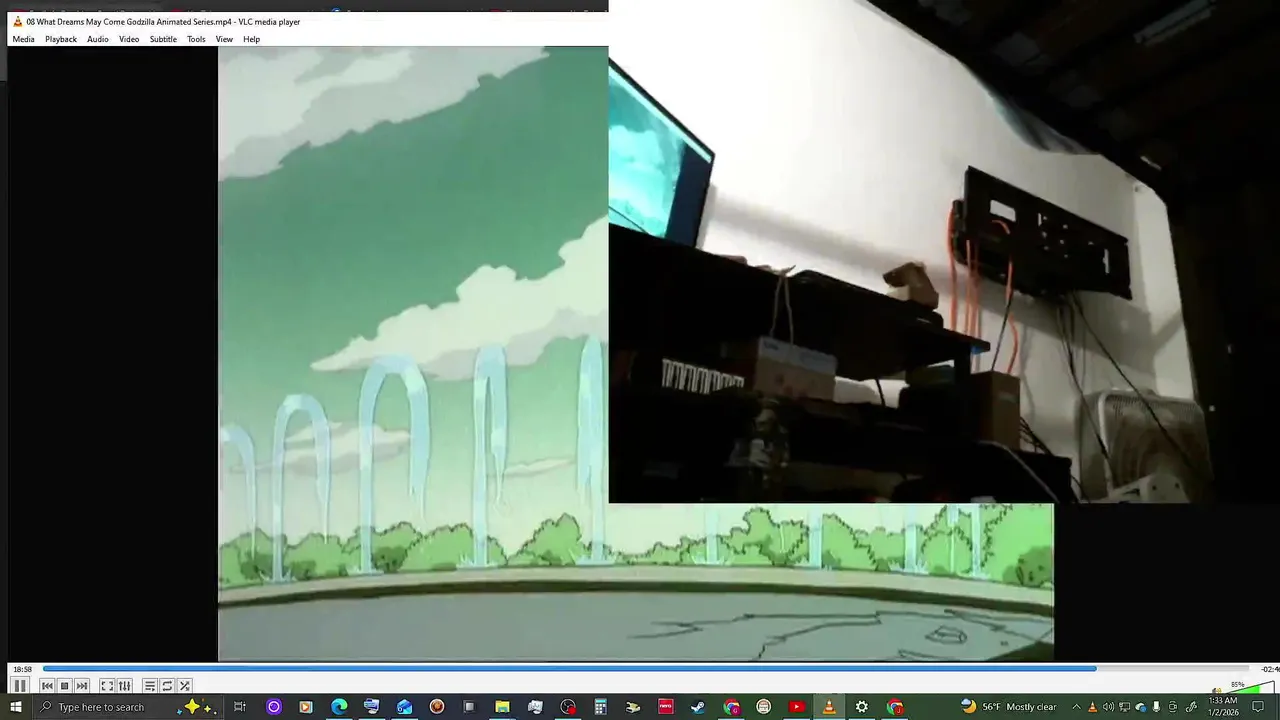This screenshot has height=720, width=1280.
Task: Click the VLC cone taskbar icon
Action: point(829,707)
